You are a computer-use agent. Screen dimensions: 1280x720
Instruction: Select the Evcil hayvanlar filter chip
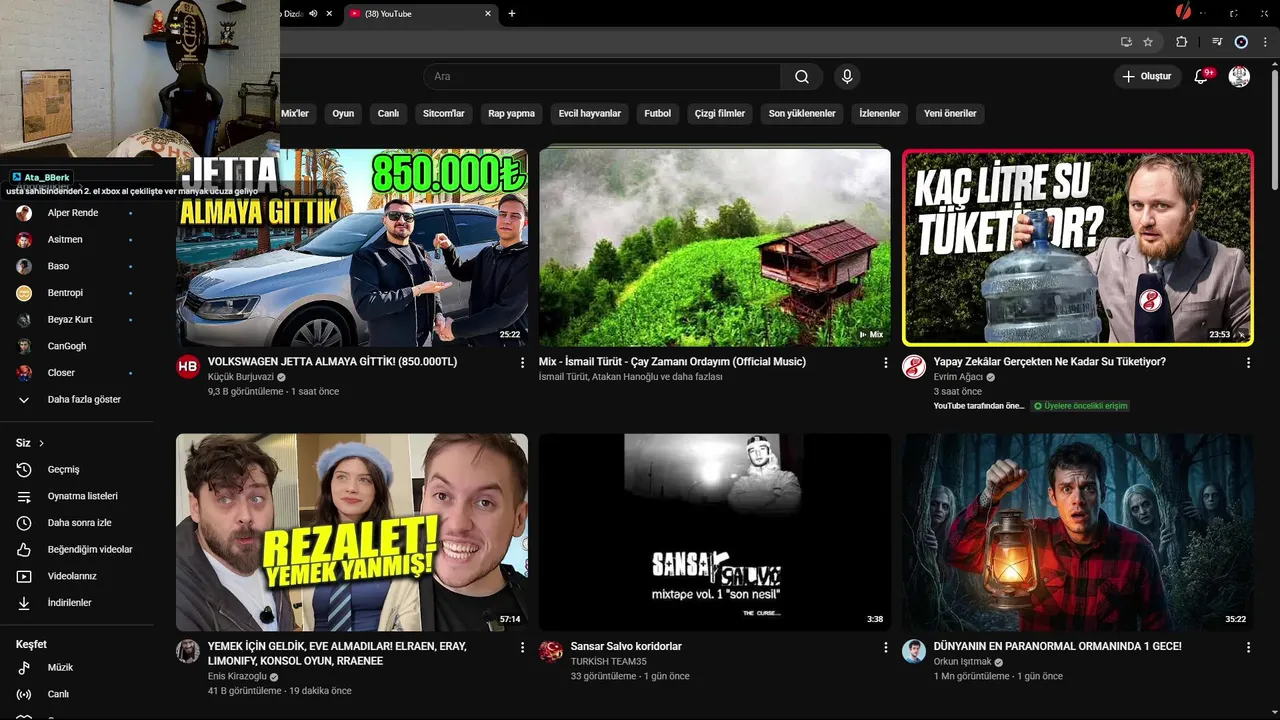pos(590,113)
